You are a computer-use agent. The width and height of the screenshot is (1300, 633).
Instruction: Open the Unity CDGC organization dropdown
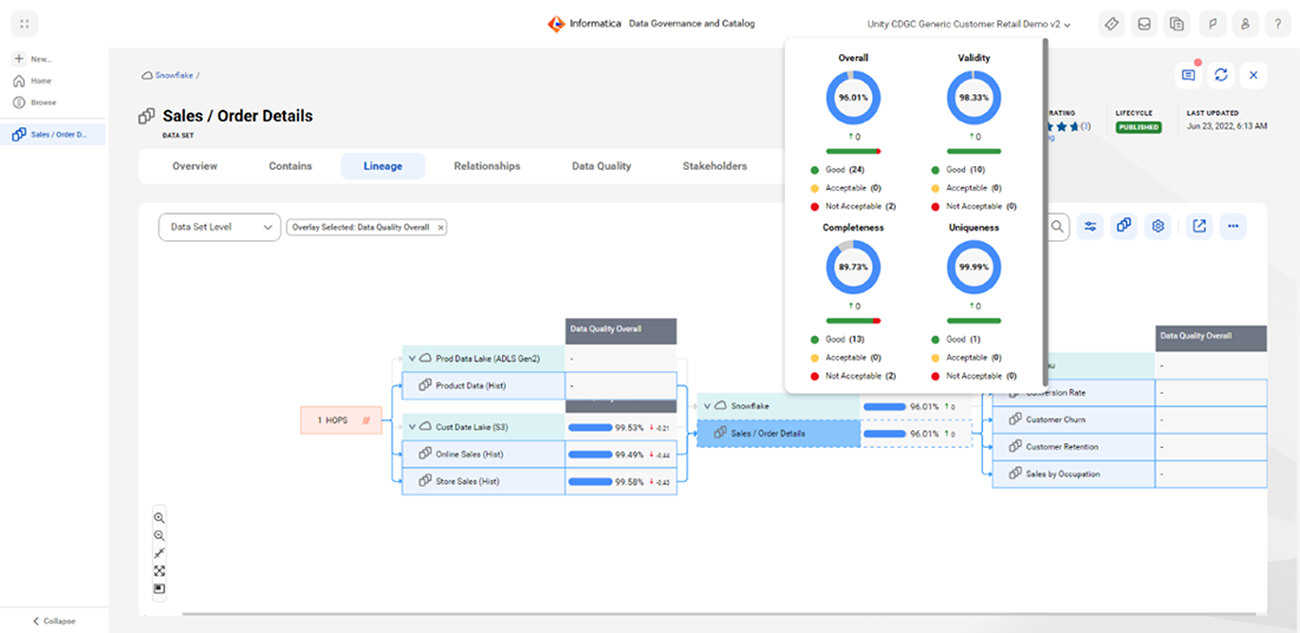969,24
